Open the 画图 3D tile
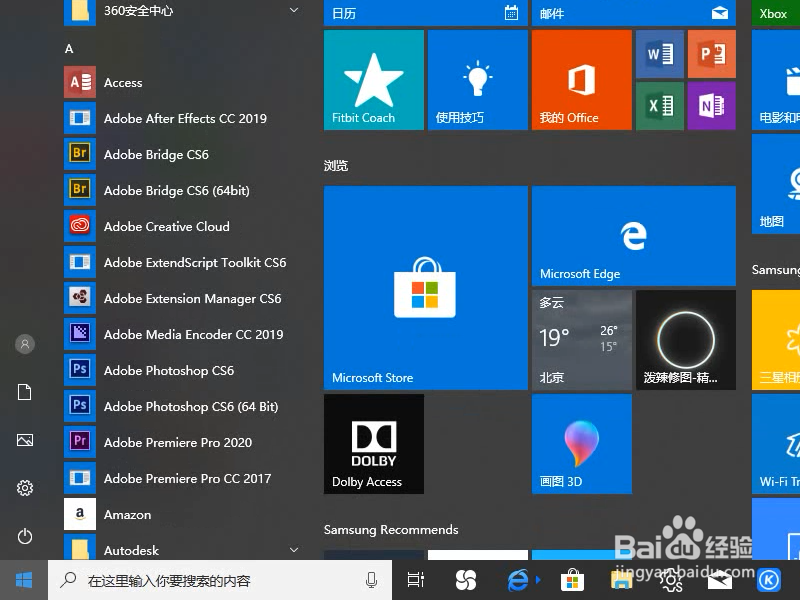 pos(582,444)
